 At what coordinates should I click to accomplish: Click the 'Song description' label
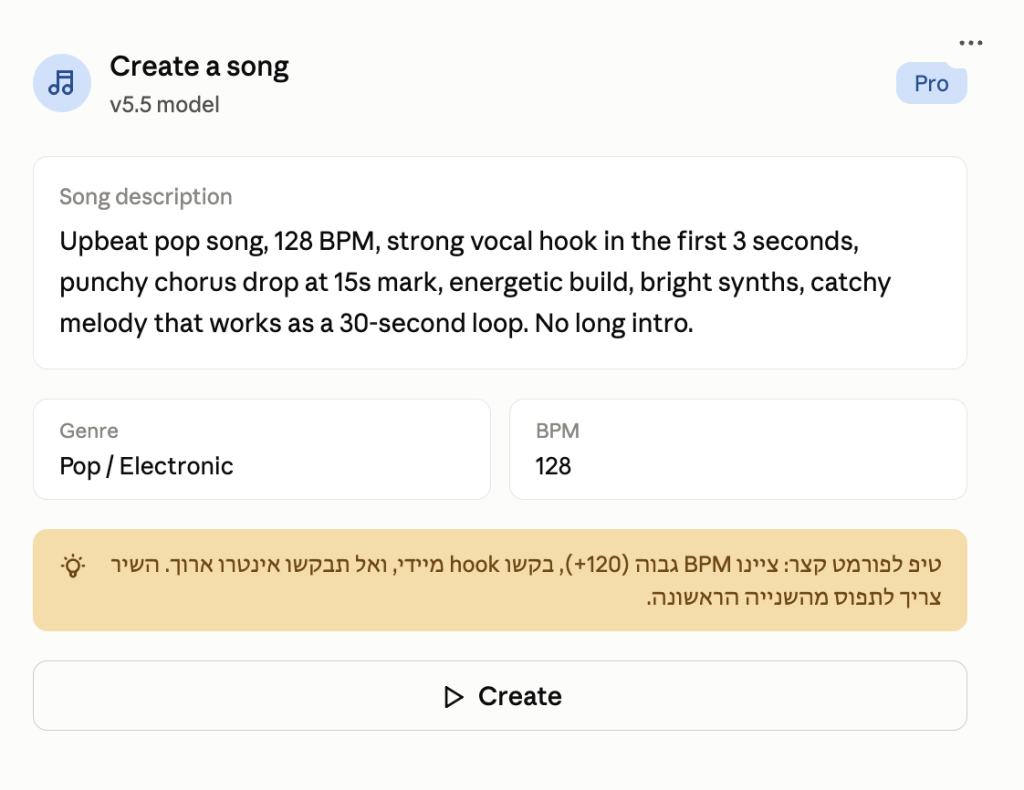coord(146,197)
